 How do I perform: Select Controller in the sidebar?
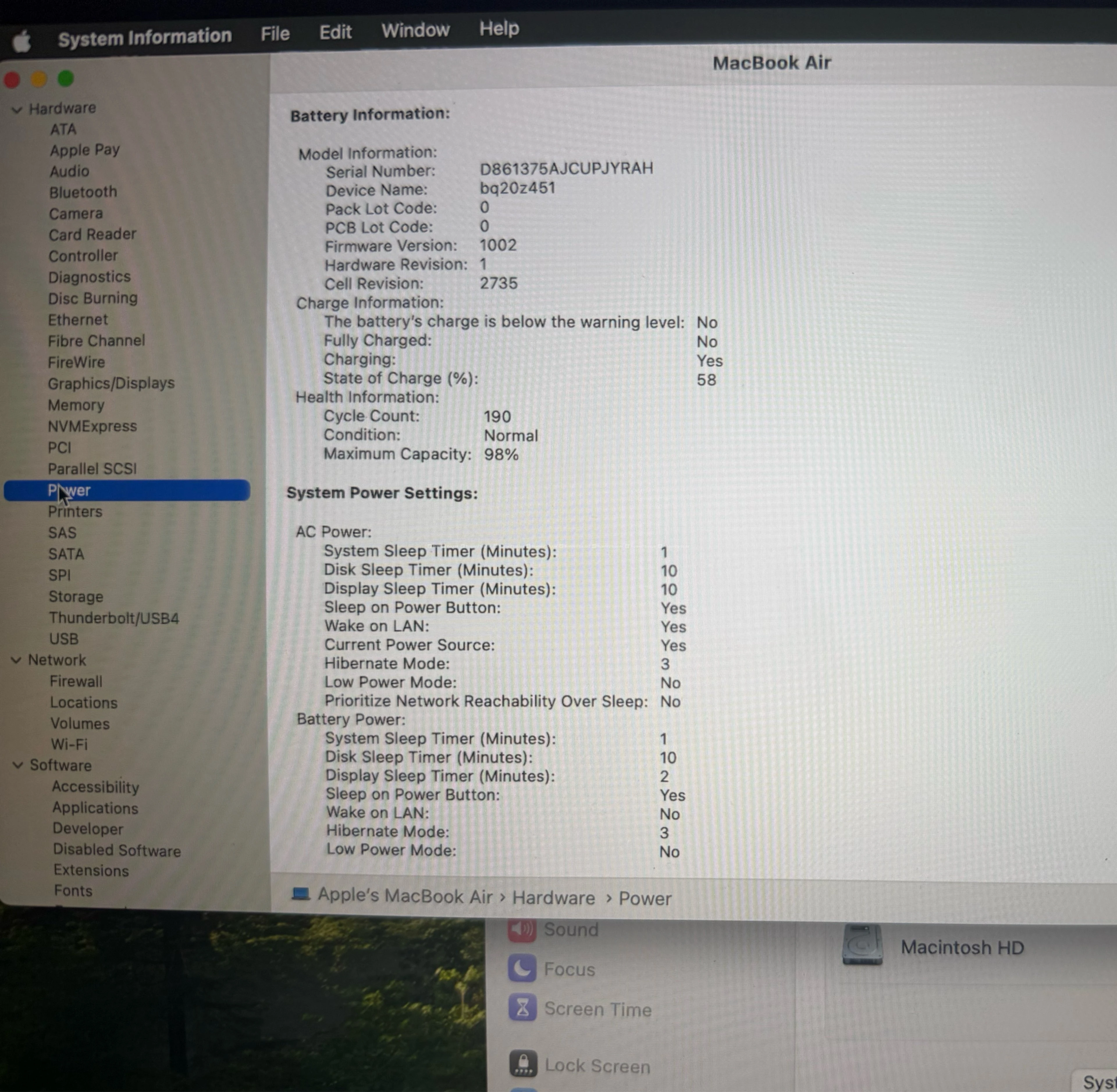click(x=83, y=256)
